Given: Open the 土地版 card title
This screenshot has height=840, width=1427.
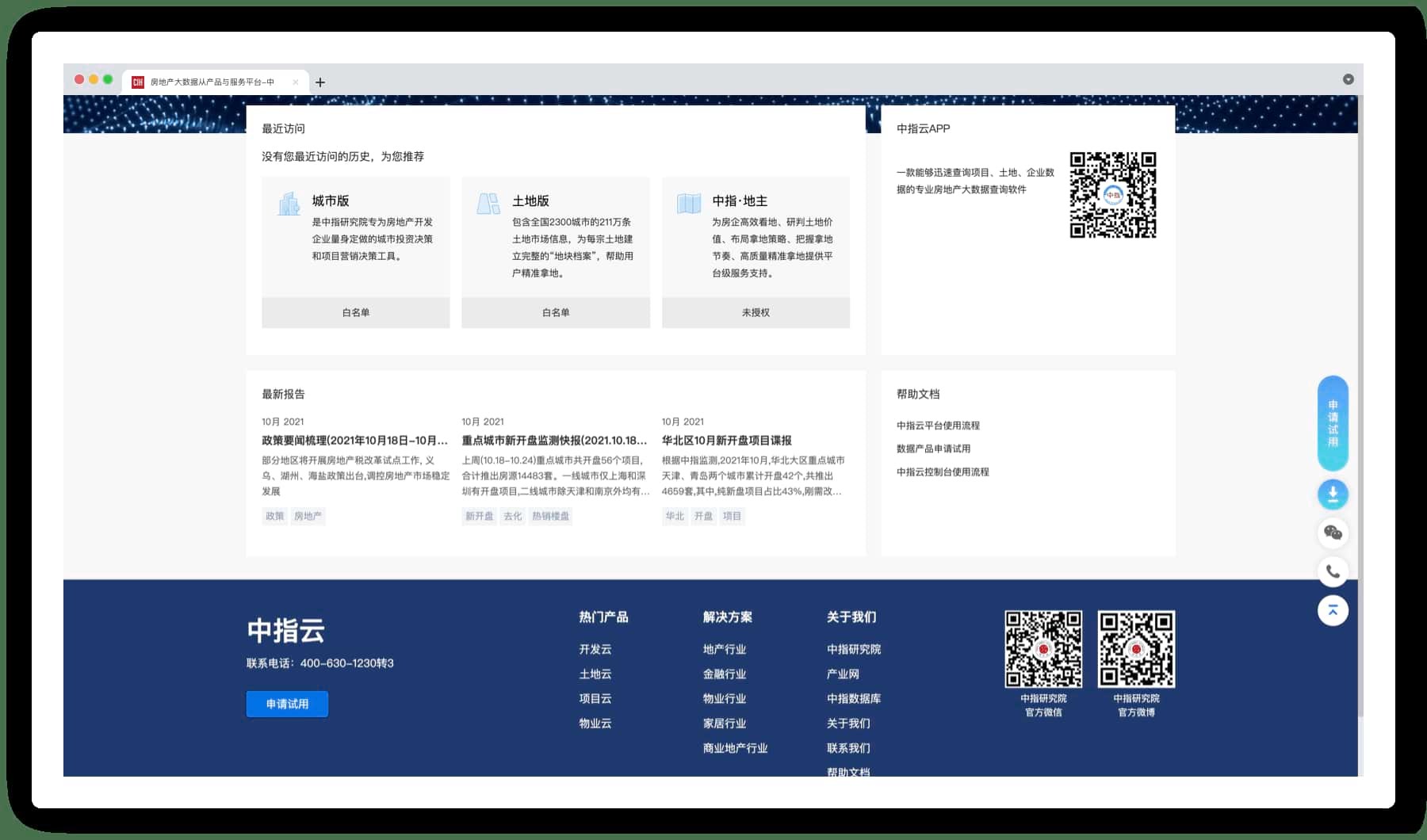Looking at the screenshot, I should tap(530, 200).
